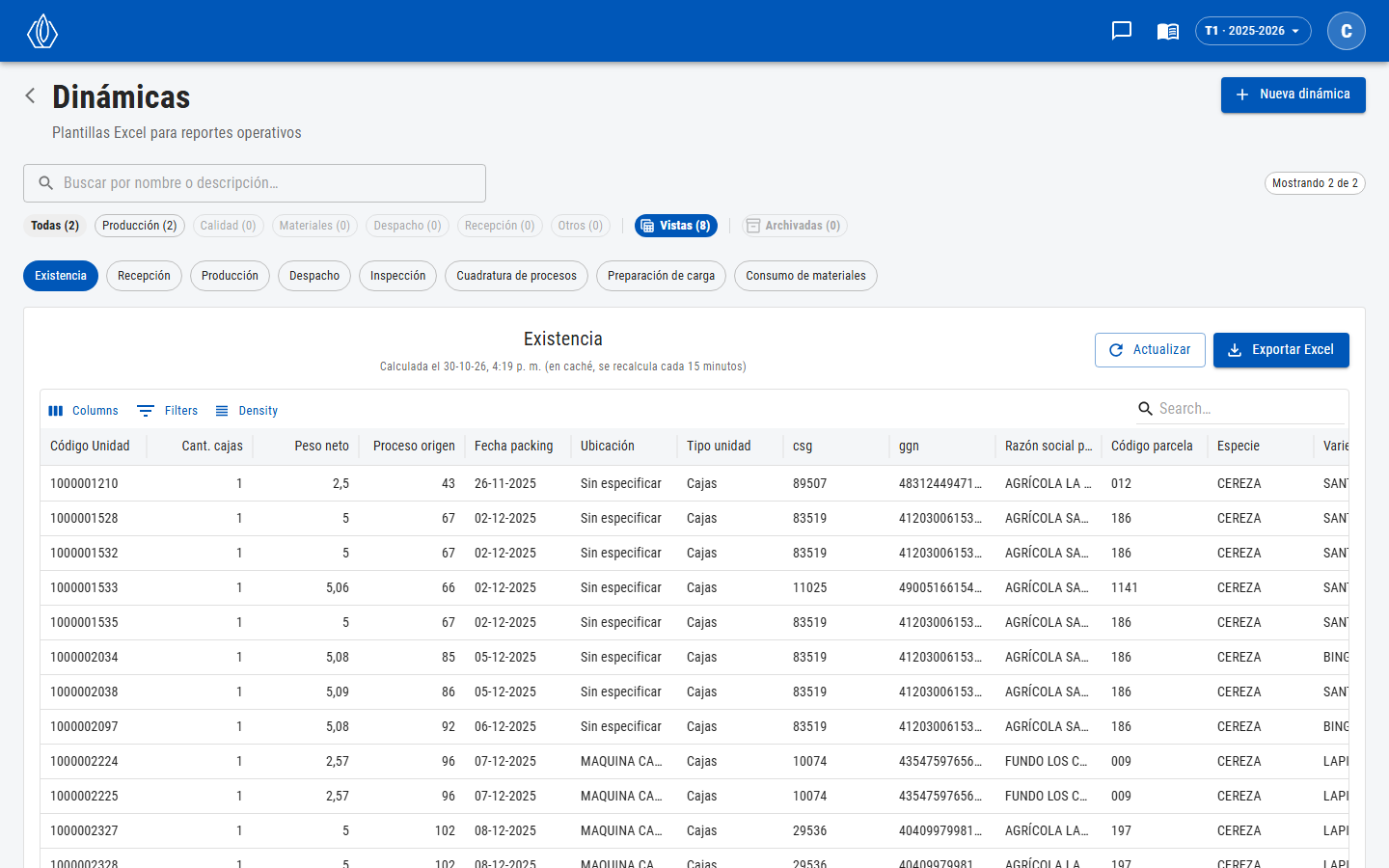Open the chat messages icon
This screenshot has width=1389, height=868.
coord(1122,31)
